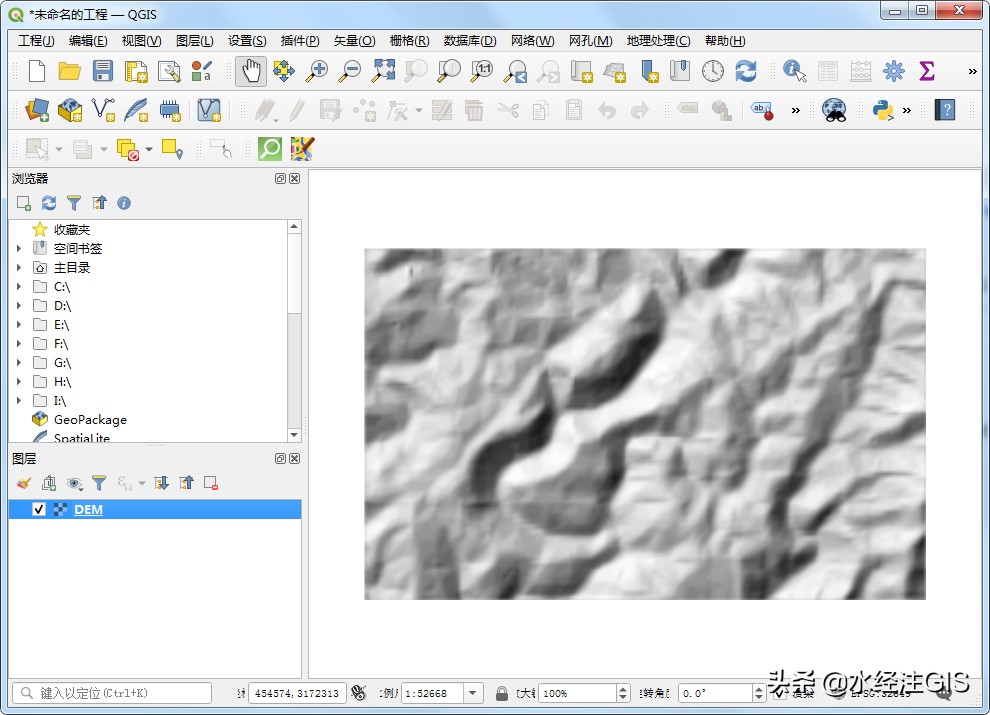Click the coordinate display field
990x715 pixels.
297,693
